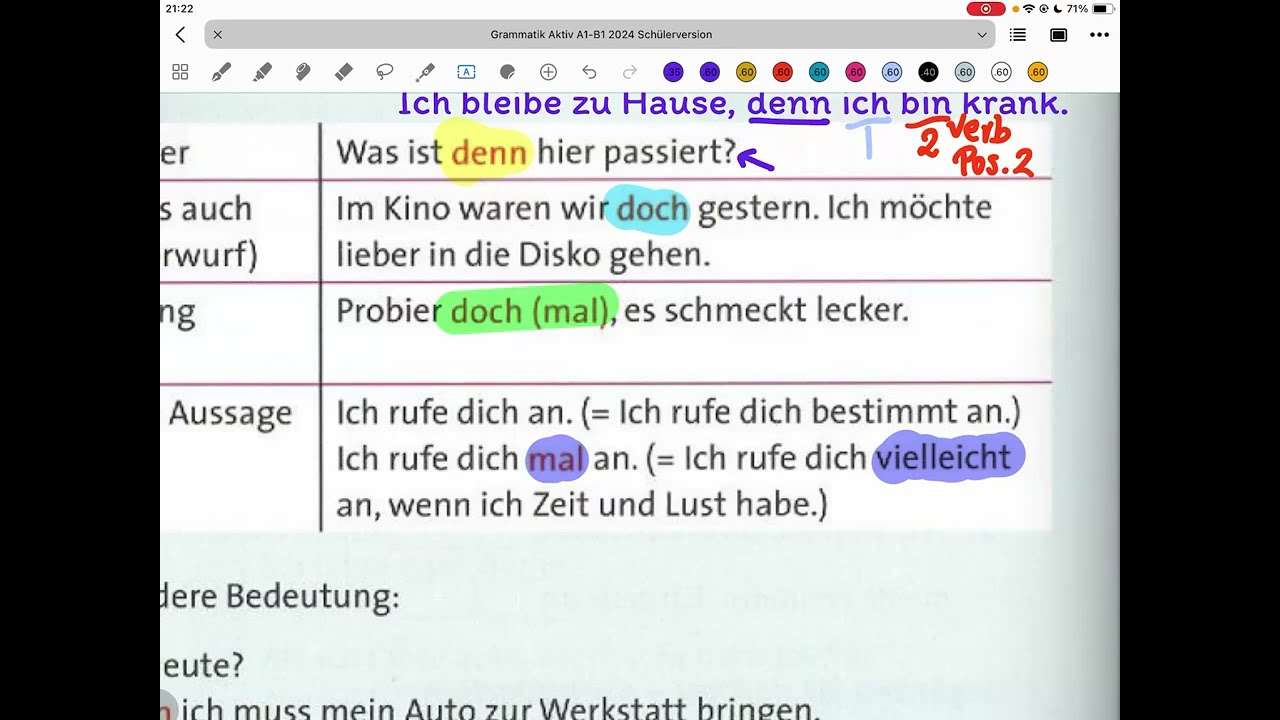Tap the Wi-Fi status icon
The image size is (1280, 720).
pyautogui.click(x=1029, y=9)
